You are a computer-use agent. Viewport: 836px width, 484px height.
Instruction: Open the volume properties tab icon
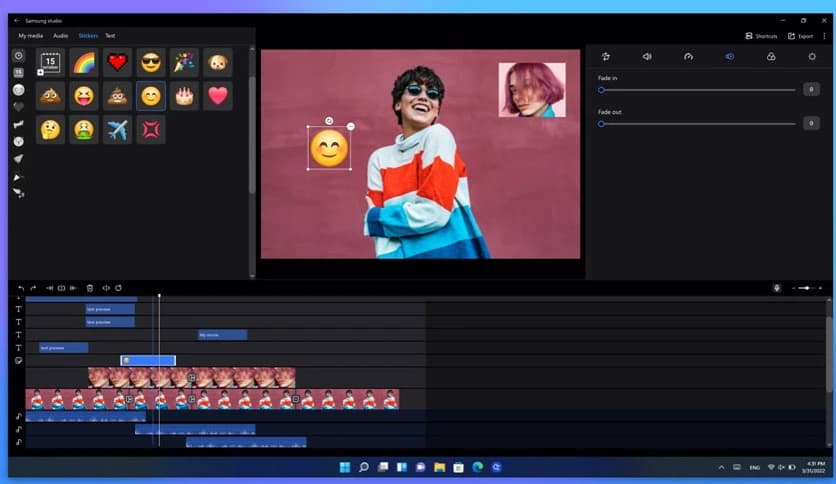tap(647, 57)
